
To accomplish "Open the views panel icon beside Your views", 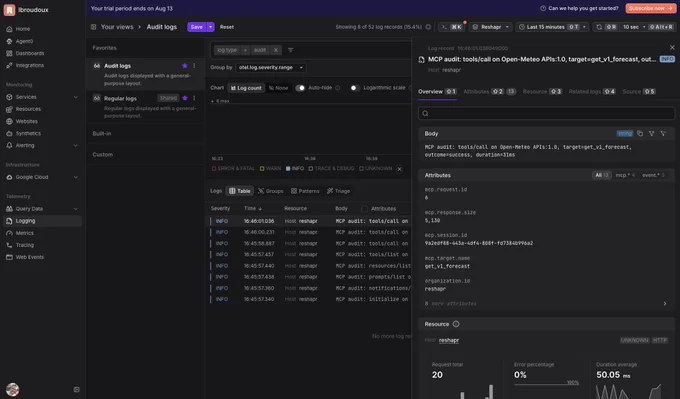I will point(93,27).
